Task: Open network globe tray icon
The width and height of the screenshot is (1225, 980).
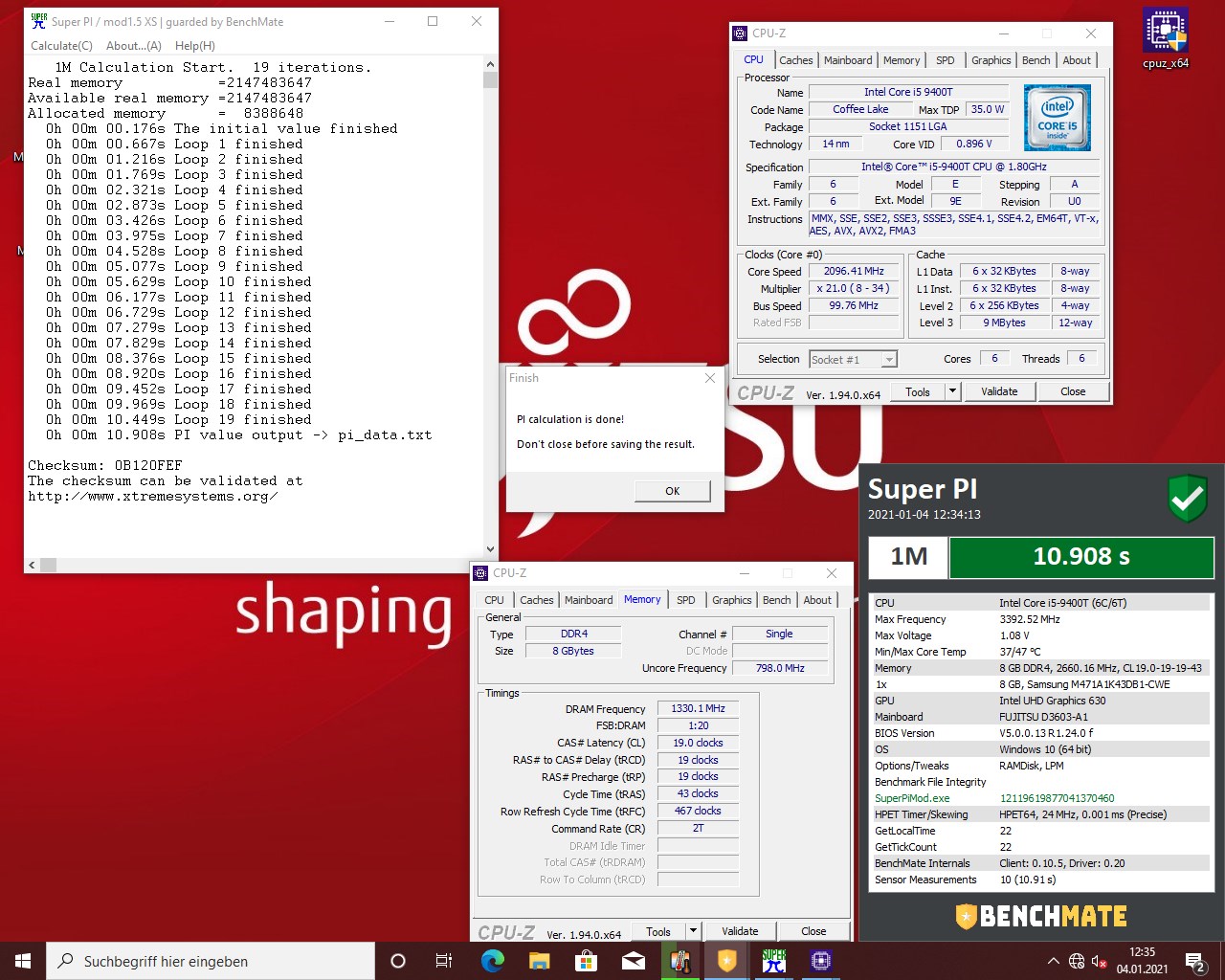Action: pyautogui.click(x=1078, y=961)
